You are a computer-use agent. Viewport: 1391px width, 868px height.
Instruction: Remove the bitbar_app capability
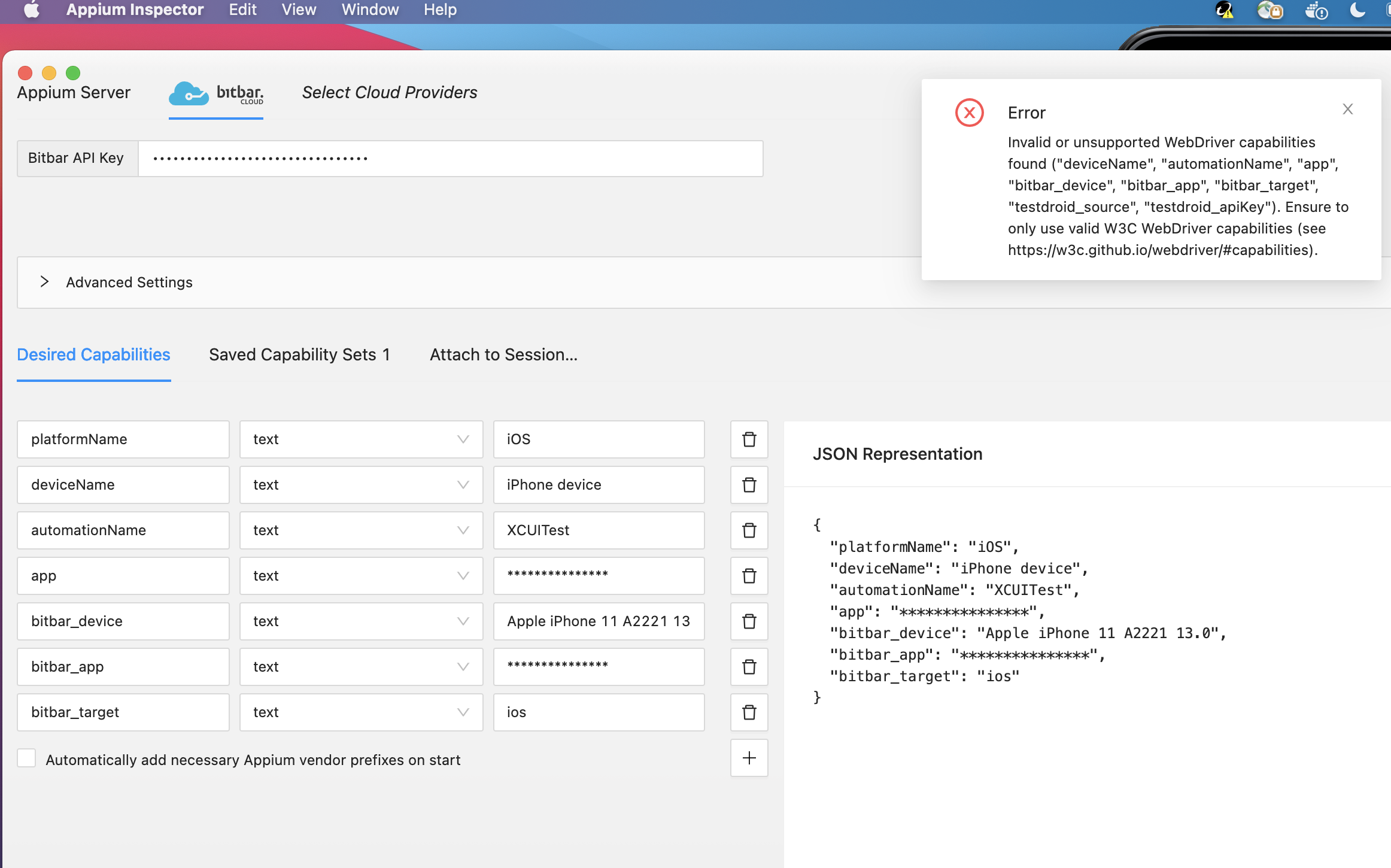pos(749,667)
